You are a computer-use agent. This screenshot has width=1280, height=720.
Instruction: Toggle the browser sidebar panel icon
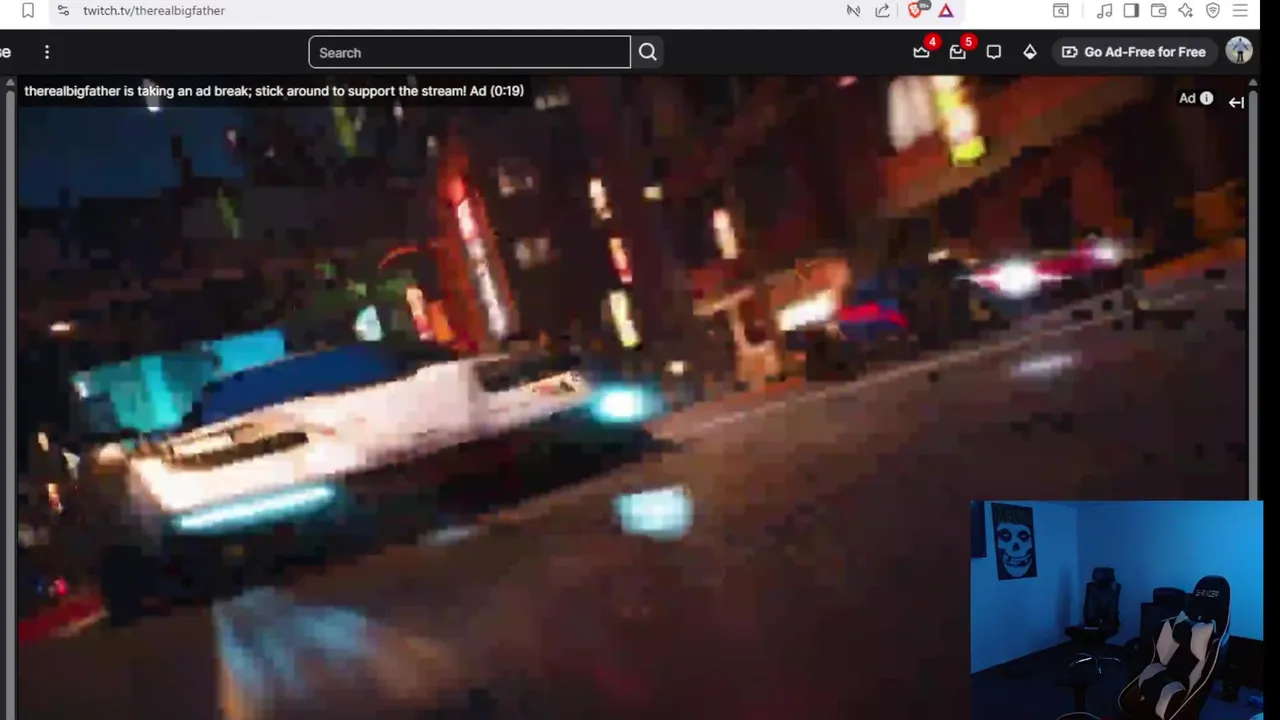(x=1131, y=10)
